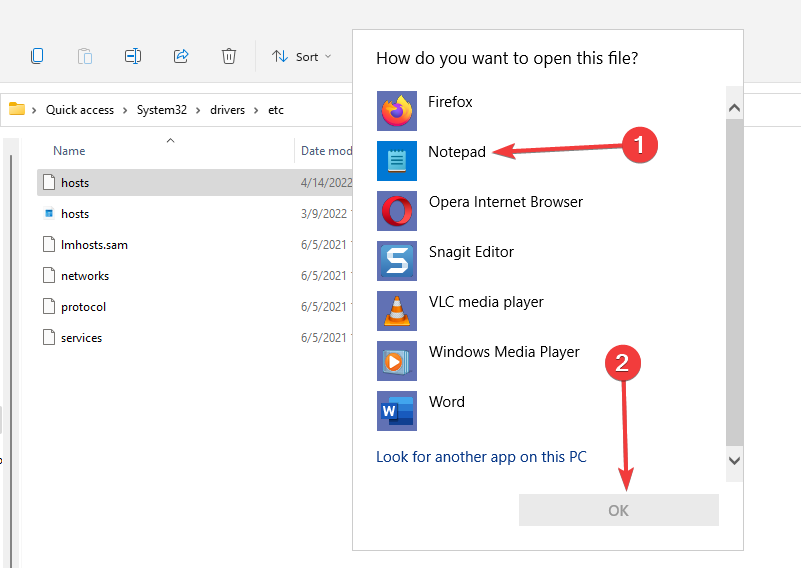Choose Notepad label in app list
The image size is (801, 568).
(x=457, y=152)
